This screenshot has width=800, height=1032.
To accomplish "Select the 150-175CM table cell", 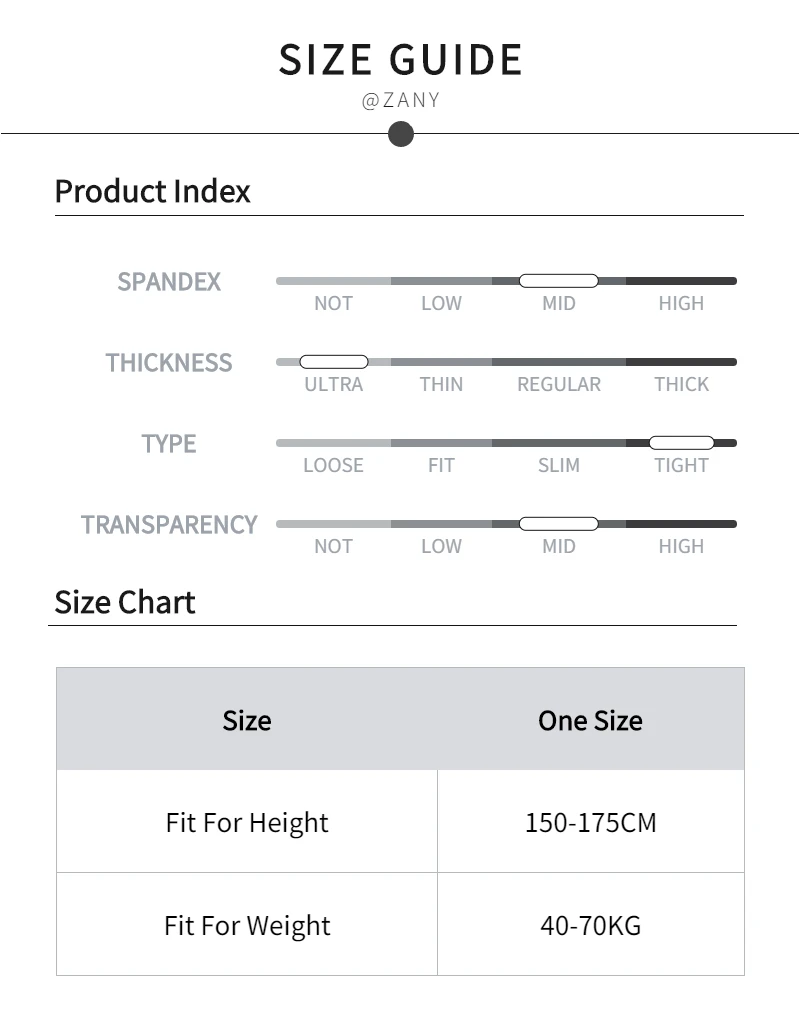I will pos(591,823).
